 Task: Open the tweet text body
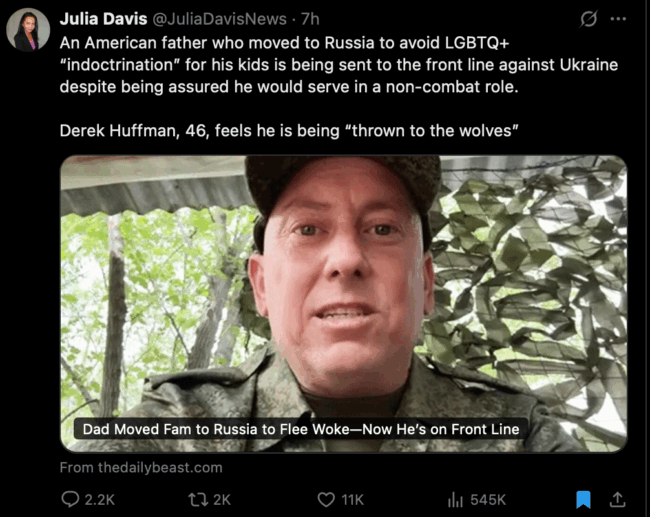339,87
